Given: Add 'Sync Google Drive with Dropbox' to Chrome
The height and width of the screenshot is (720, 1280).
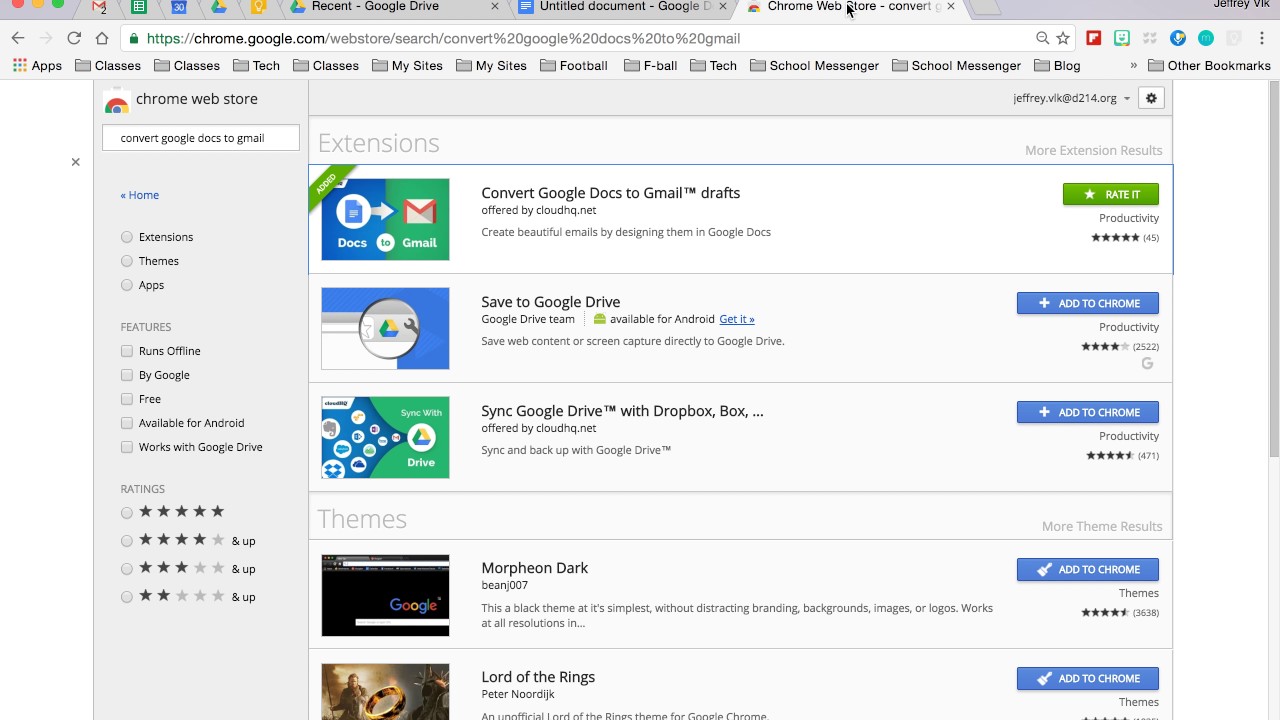Looking at the screenshot, I should click(1088, 412).
